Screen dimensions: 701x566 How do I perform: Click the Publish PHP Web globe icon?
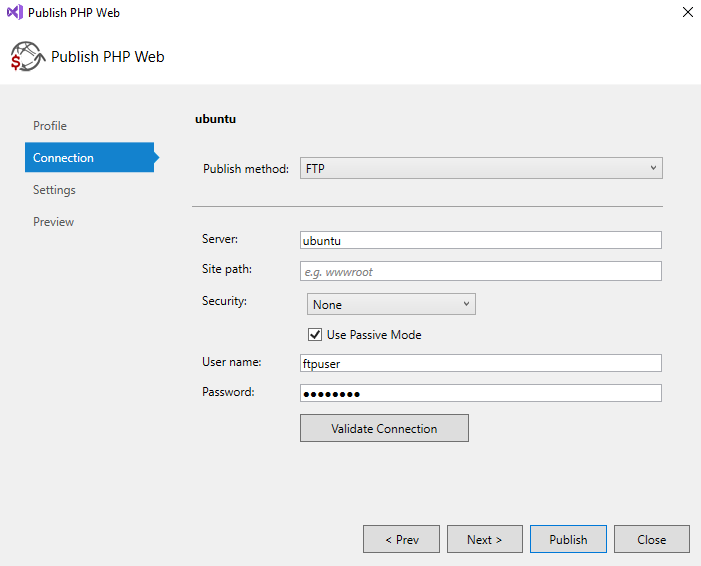click(x=27, y=56)
